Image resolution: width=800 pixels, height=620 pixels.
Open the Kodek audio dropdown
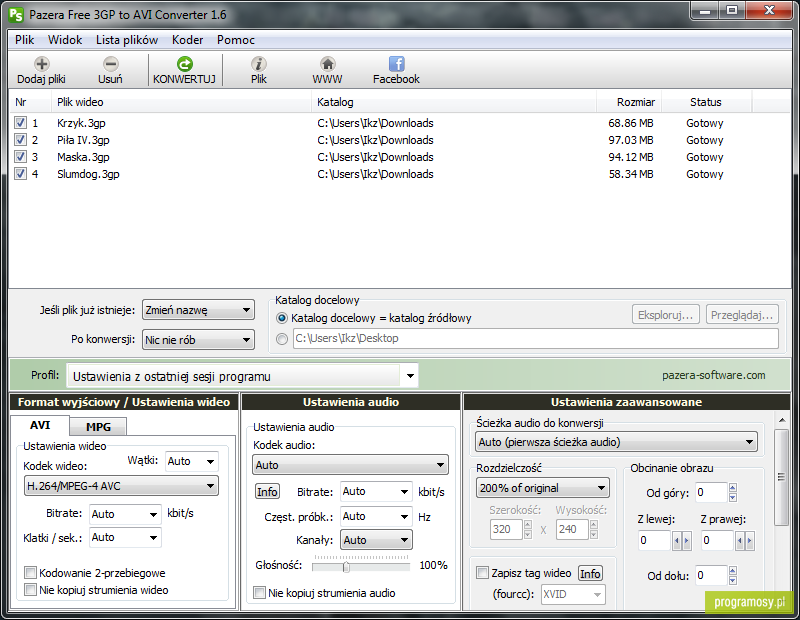(x=350, y=465)
